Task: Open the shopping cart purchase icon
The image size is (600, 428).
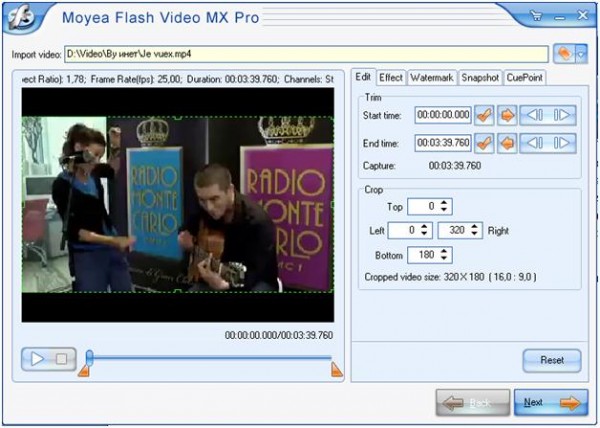Action: (x=536, y=16)
